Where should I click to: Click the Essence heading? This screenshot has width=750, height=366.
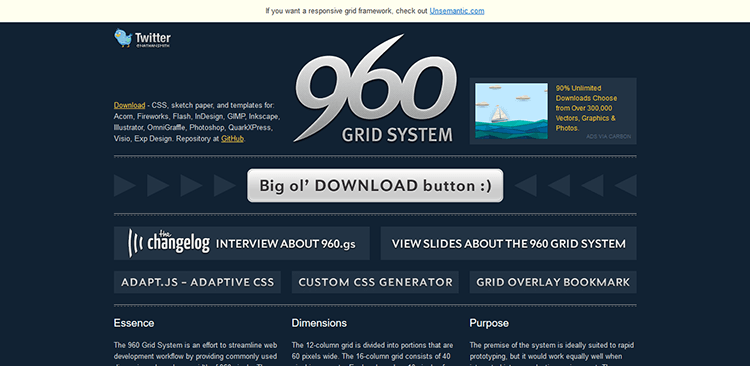[134, 323]
